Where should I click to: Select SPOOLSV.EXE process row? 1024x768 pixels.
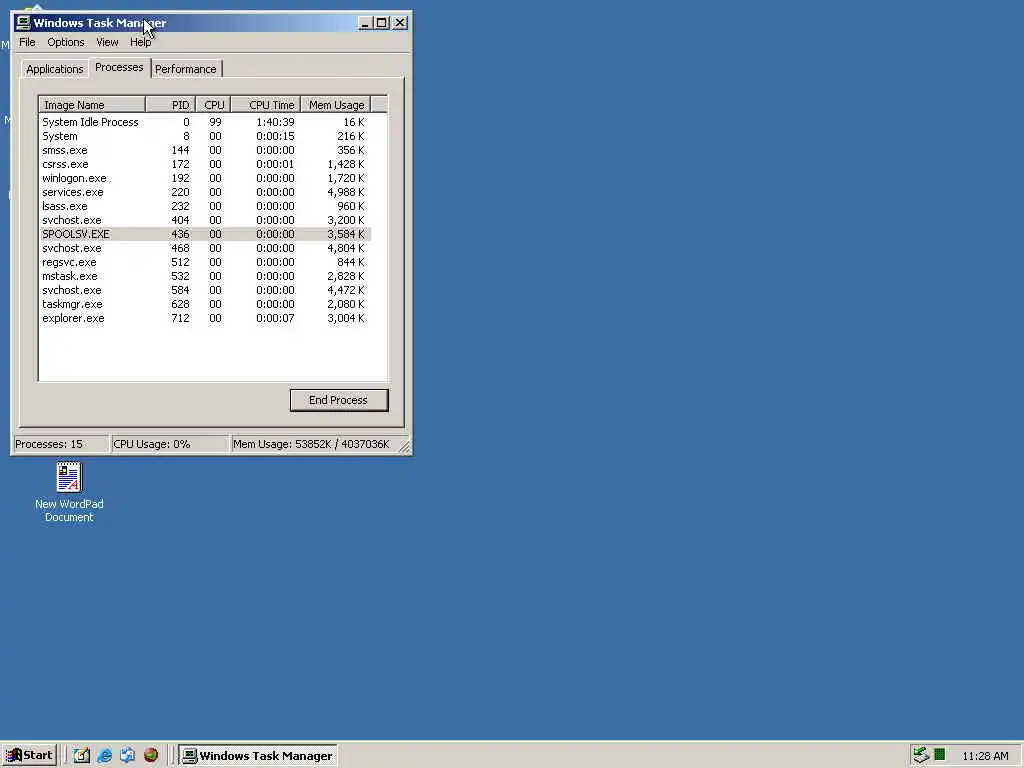[x=205, y=234]
